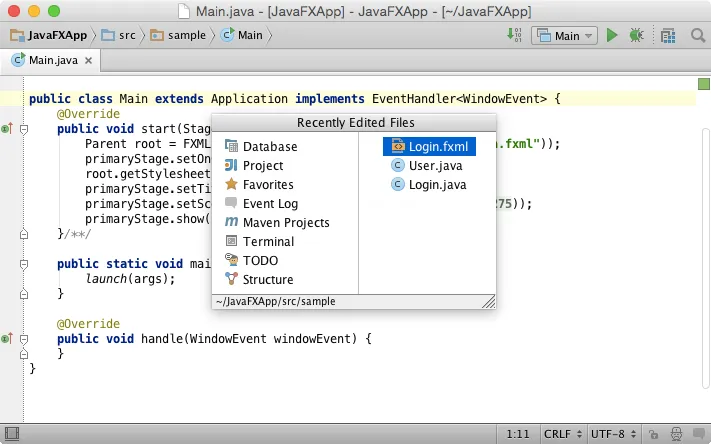Image resolution: width=711 pixels, height=444 pixels.
Task: Collapse the start method fold marker
Action: pos(24,129)
